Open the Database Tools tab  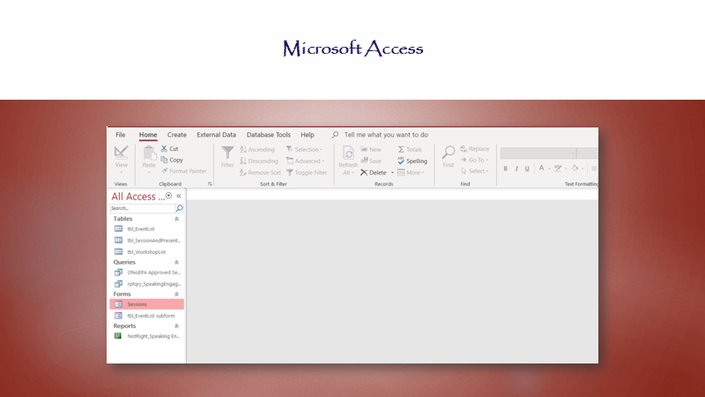pyautogui.click(x=268, y=135)
